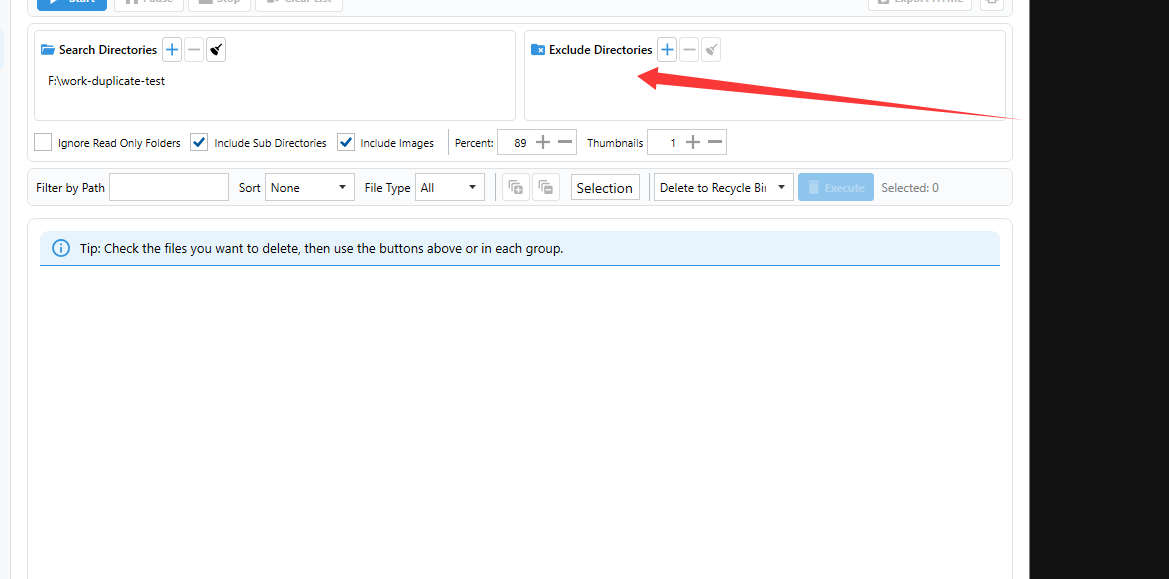
Task: Add a new exclude directory
Action: (x=667, y=50)
